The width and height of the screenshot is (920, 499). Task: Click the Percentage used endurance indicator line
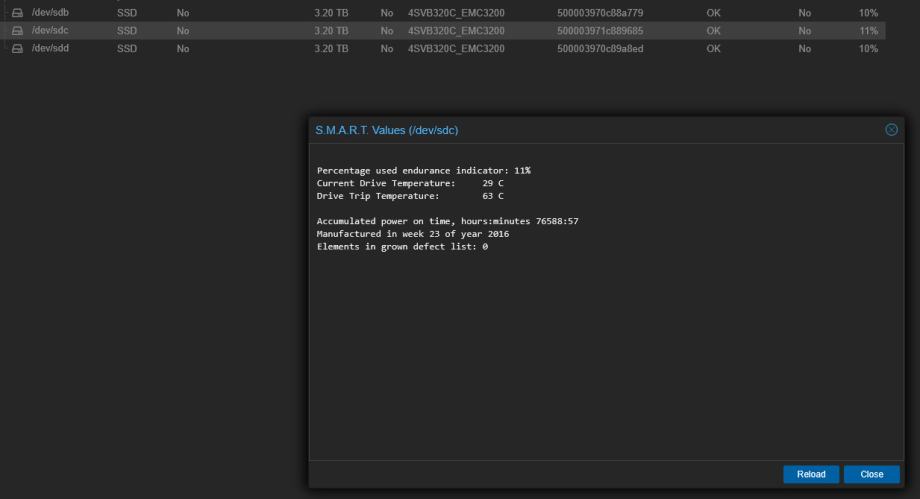pos(424,171)
